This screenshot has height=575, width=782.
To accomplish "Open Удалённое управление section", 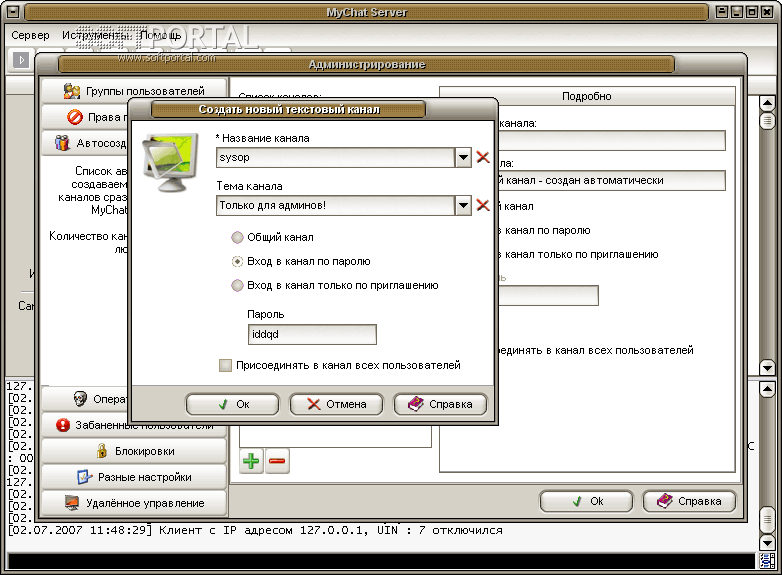I will (134, 503).
